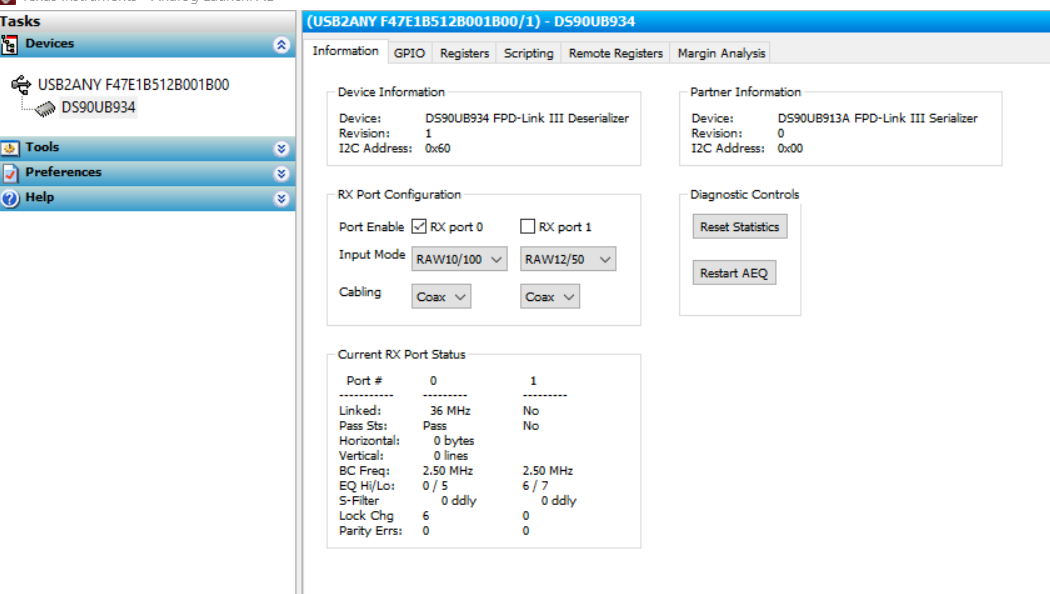Click the Preferences checkmark icon

click(9, 173)
